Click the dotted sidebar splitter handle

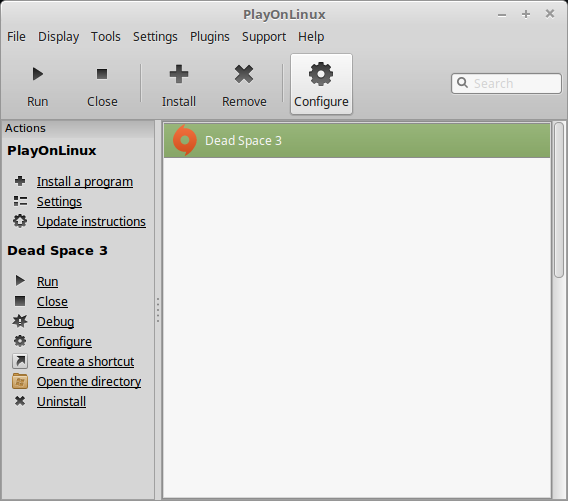coord(158,310)
